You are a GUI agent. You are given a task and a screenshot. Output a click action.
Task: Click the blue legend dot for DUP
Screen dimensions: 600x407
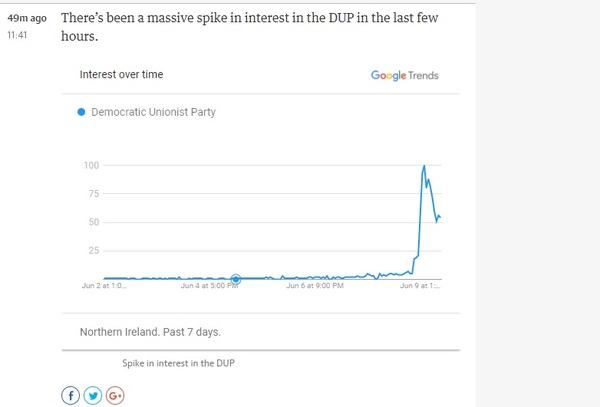pos(81,112)
